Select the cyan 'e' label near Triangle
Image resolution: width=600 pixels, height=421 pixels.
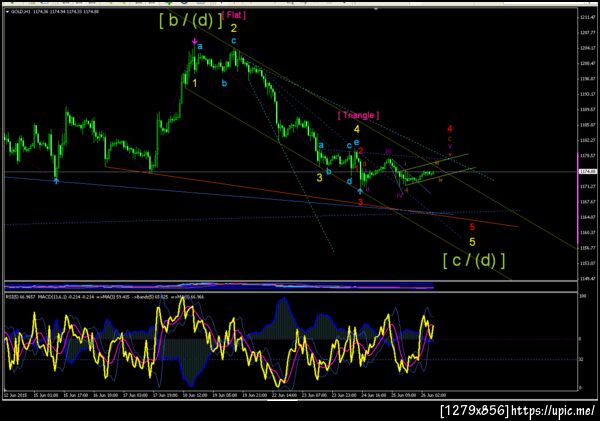pyautogui.click(x=356, y=143)
